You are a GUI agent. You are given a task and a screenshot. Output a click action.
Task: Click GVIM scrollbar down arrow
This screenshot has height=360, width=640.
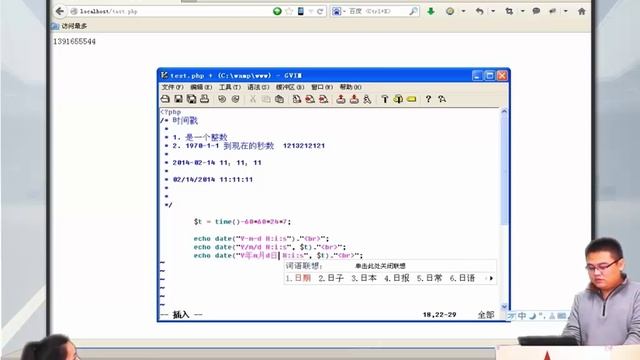504,306
